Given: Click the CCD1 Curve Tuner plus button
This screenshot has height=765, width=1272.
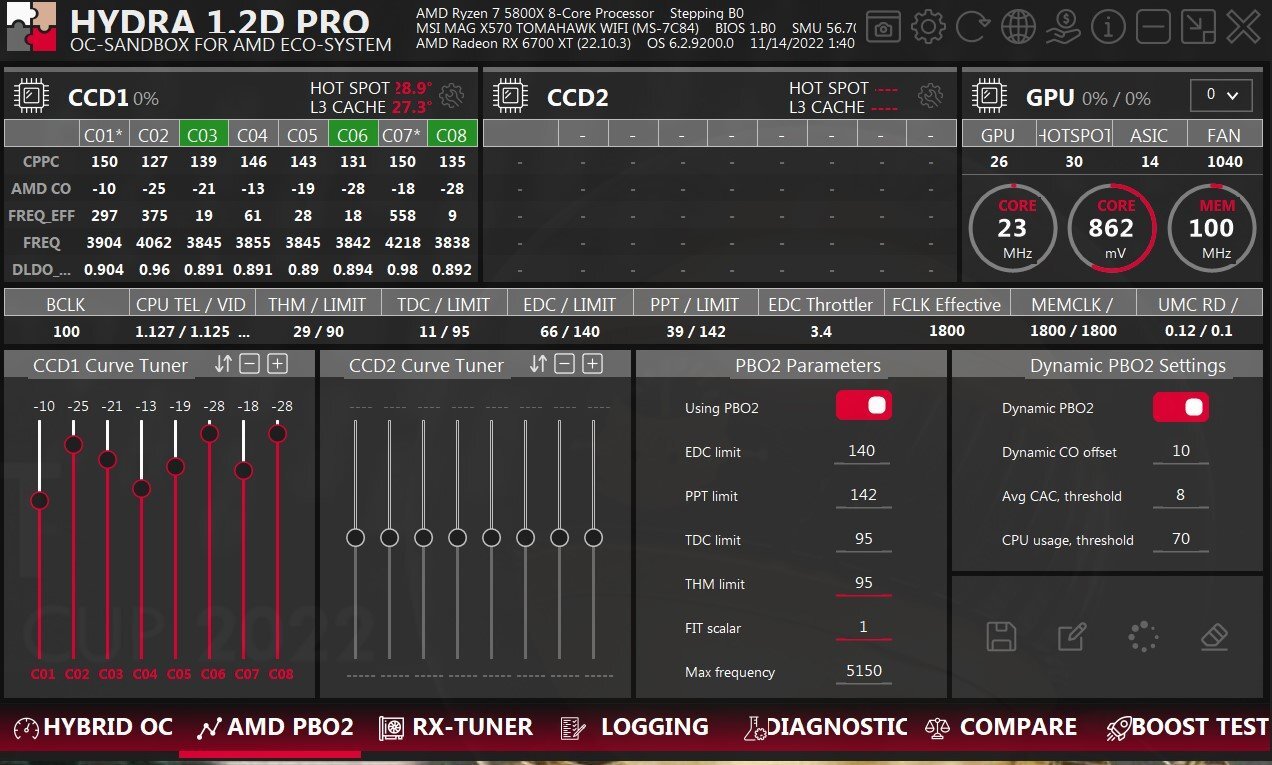Looking at the screenshot, I should click(278, 364).
